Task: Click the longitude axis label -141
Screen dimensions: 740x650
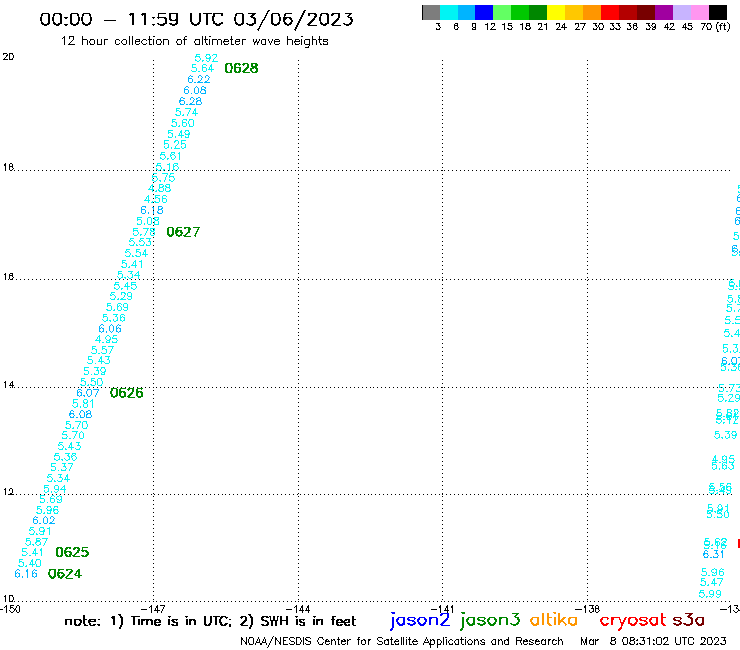Action: click(442, 609)
